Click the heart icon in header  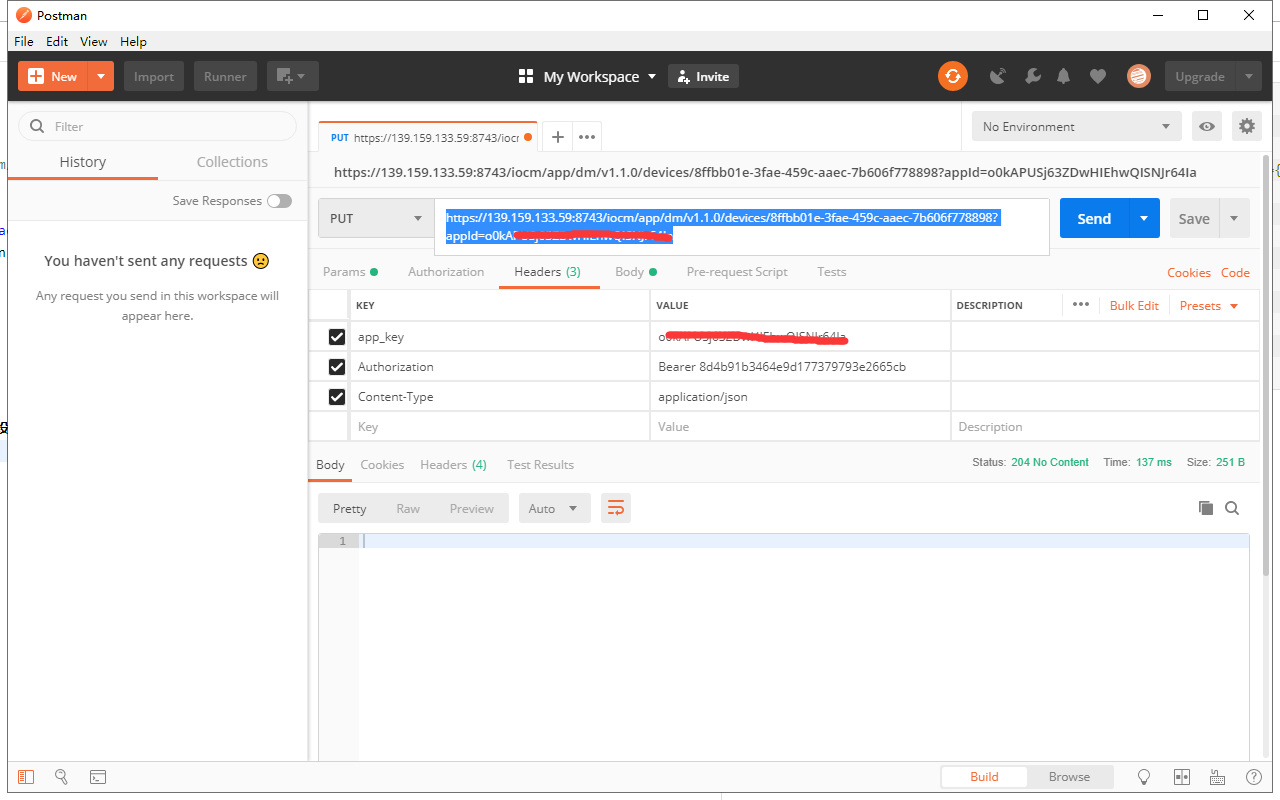(x=1098, y=76)
